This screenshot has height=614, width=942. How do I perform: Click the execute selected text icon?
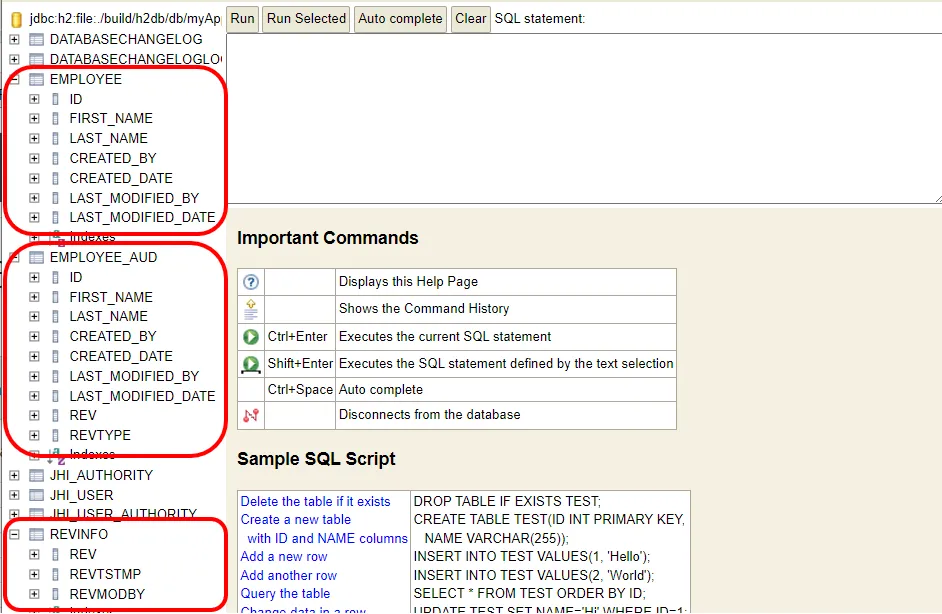click(x=251, y=364)
